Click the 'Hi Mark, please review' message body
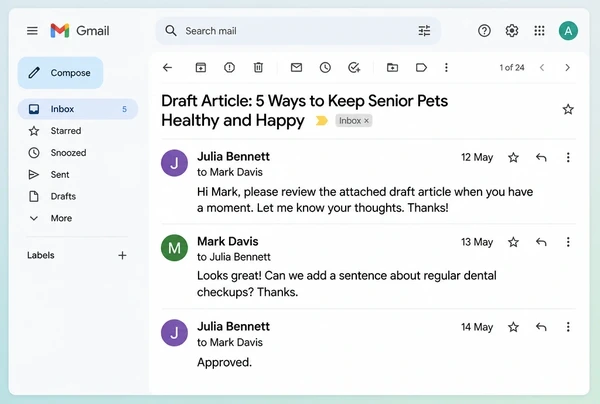The image size is (600, 404). [x=365, y=199]
